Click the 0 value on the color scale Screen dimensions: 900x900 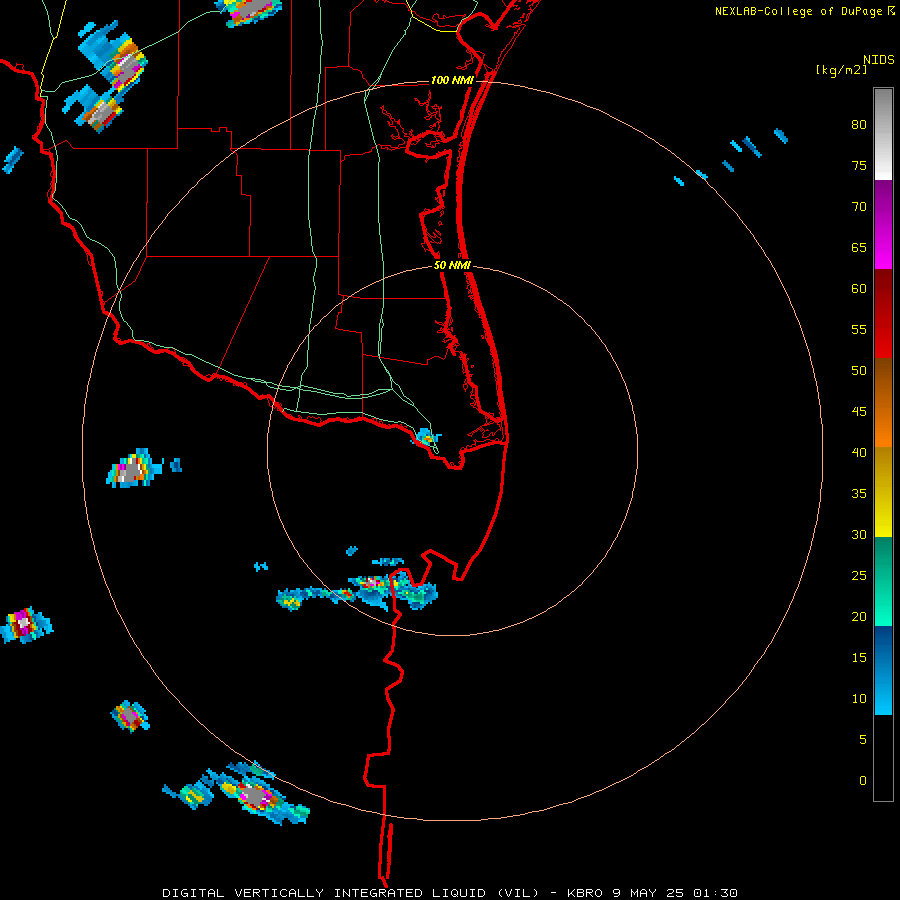point(863,781)
